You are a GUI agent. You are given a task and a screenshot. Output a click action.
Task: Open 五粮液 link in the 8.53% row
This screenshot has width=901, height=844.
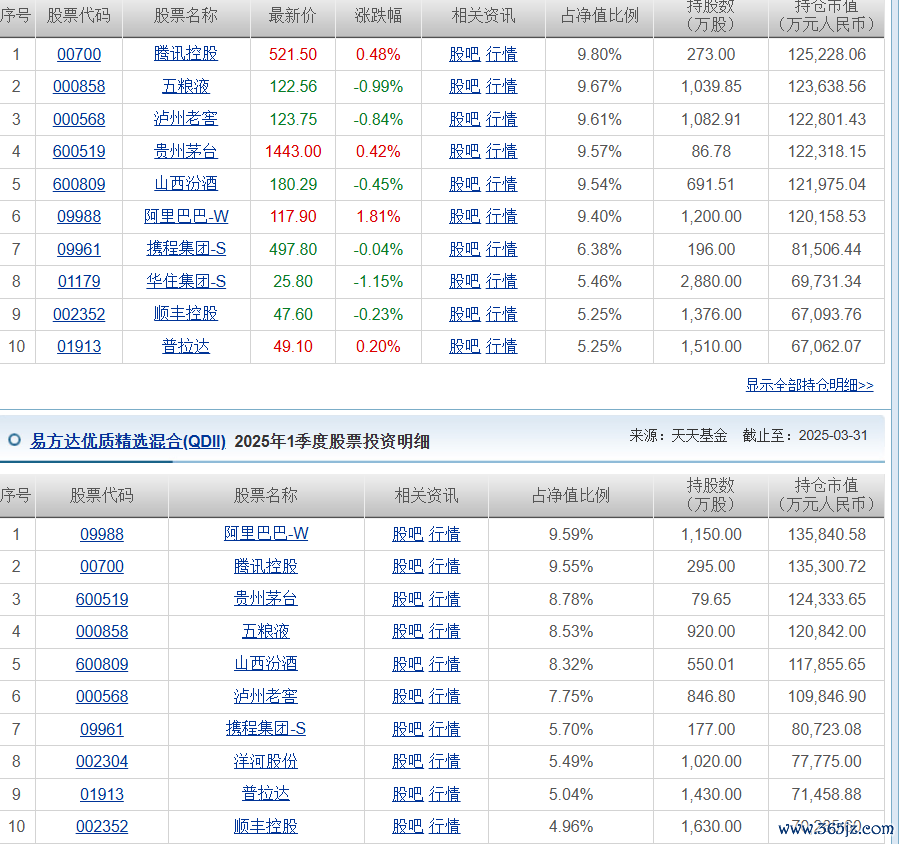tap(265, 631)
